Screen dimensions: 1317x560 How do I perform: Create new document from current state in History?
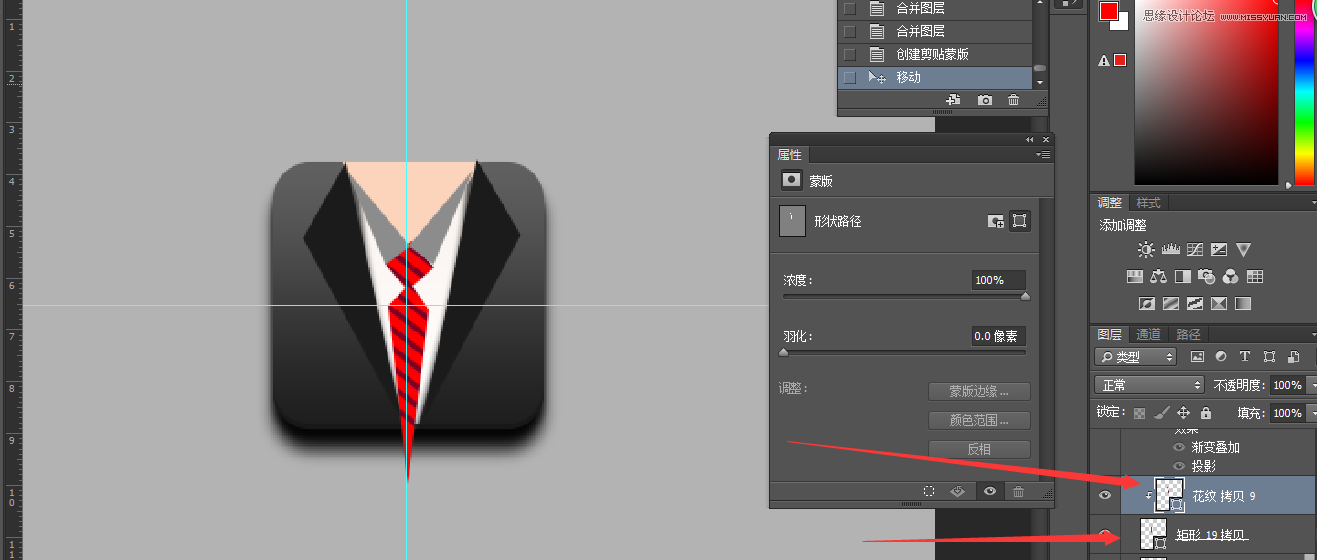coord(953,100)
